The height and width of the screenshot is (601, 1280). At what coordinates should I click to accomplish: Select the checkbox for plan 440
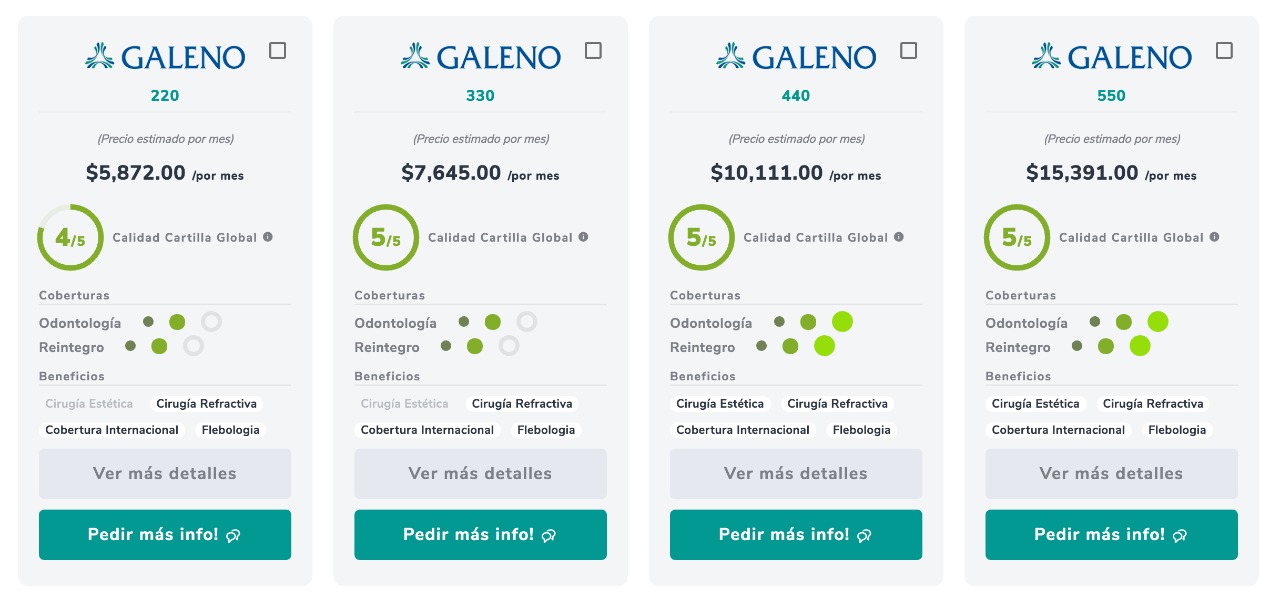pyautogui.click(x=909, y=51)
